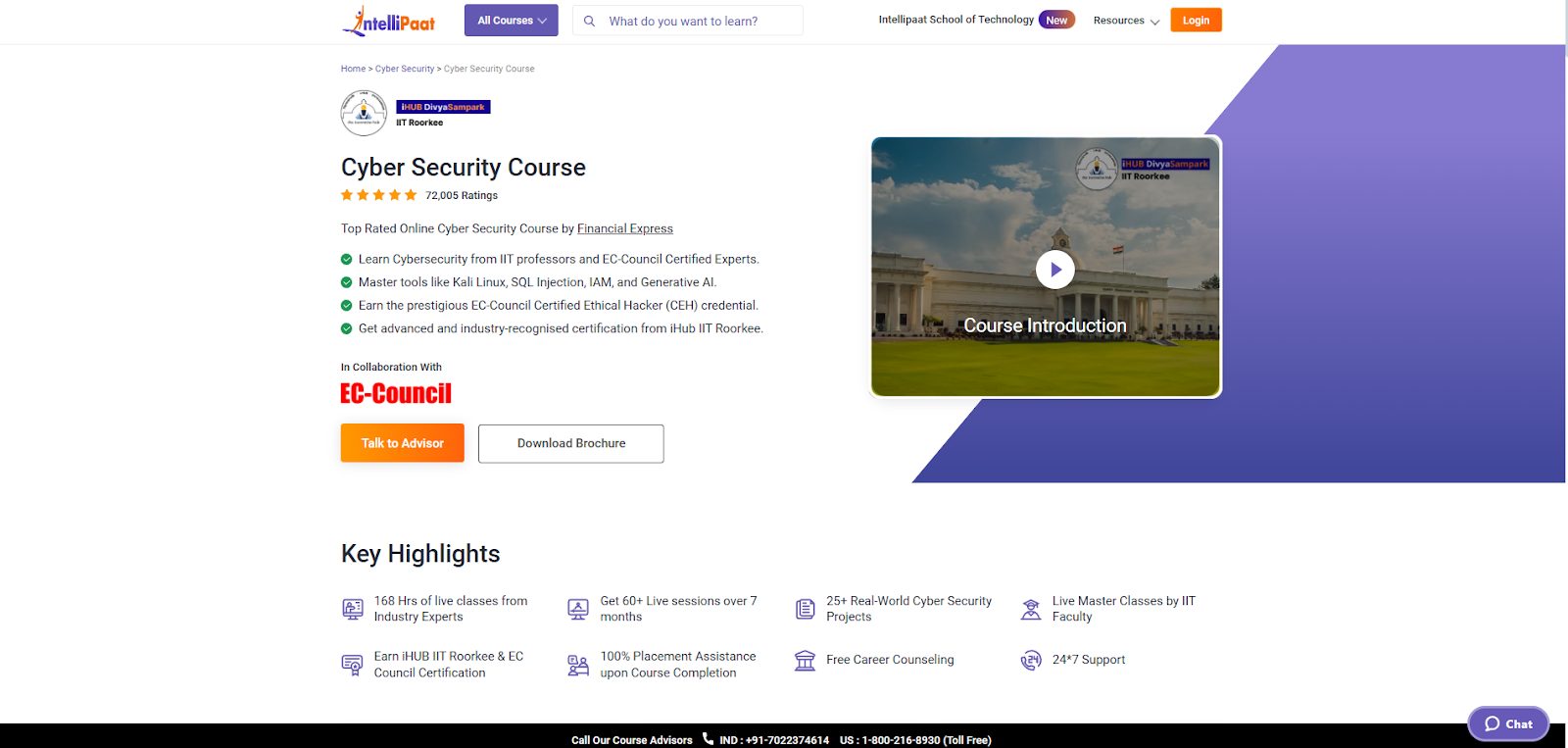
Task: Click the 24*7 Support icon
Action: [1031, 660]
